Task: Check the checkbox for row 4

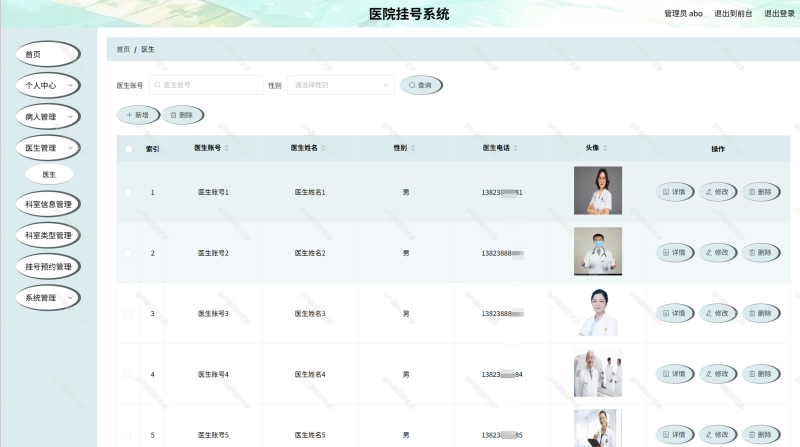Action: [x=128, y=375]
